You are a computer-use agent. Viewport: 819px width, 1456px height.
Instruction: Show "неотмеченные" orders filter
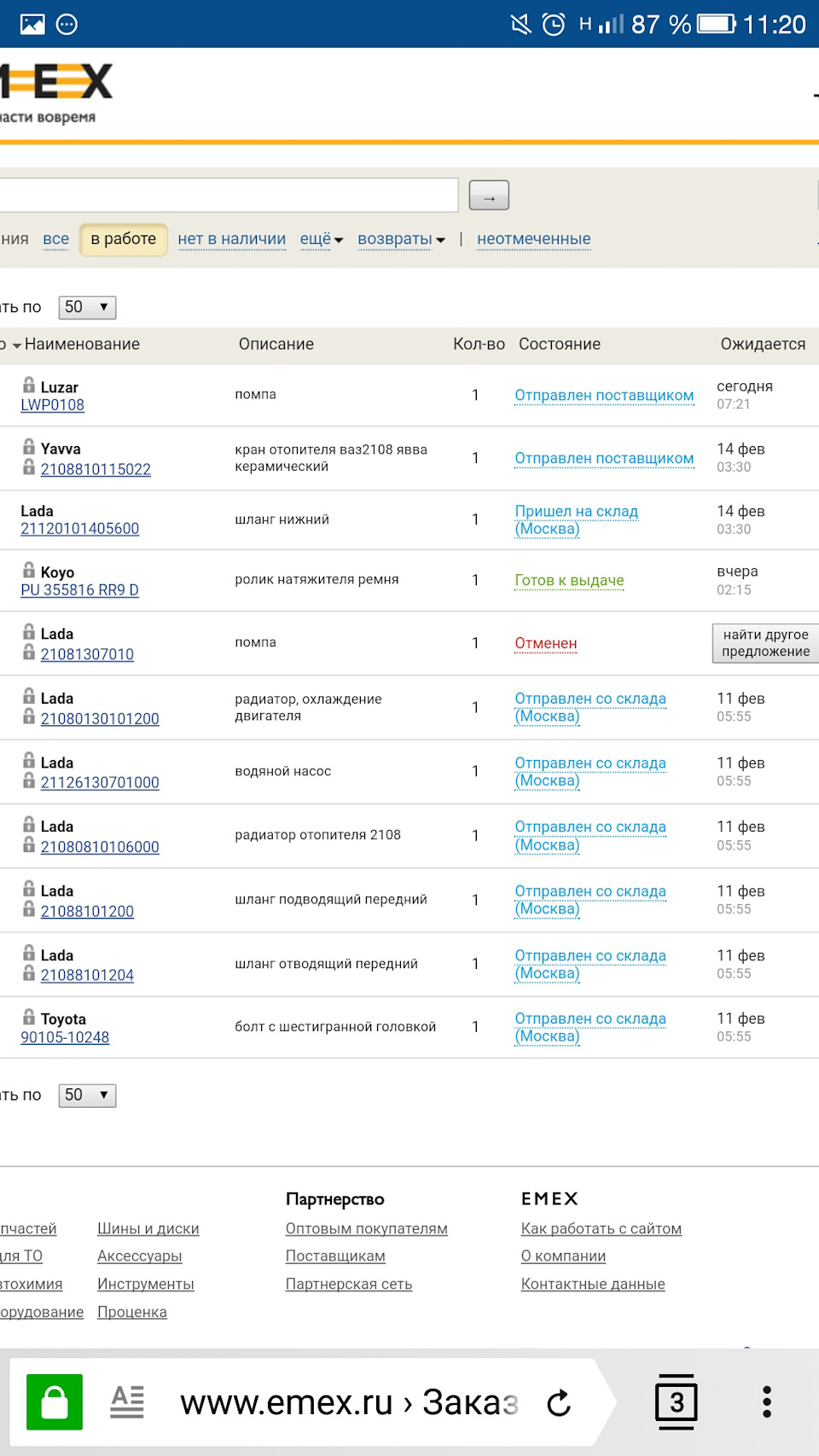(533, 240)
